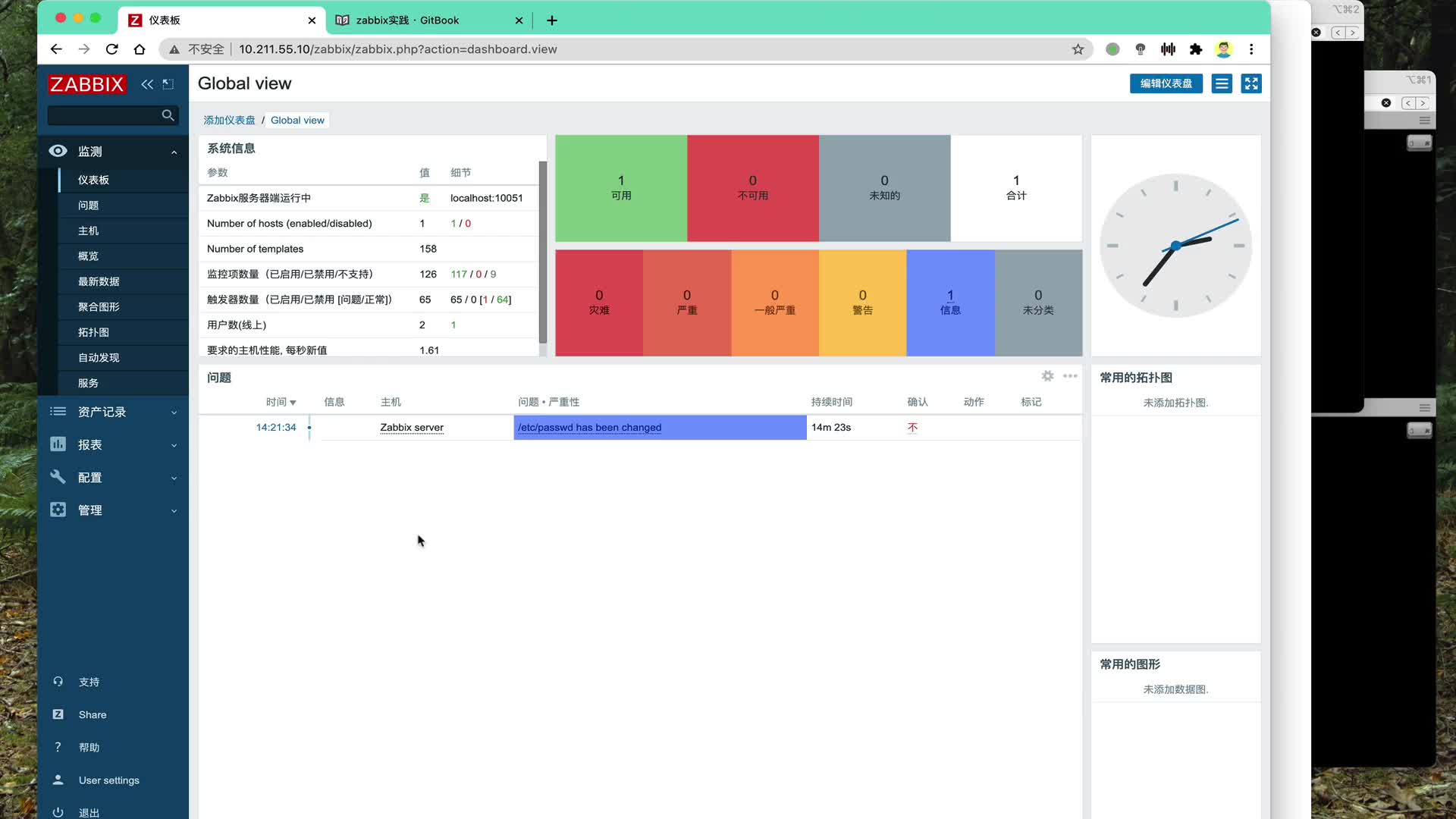This screenshot has height=819, width=1456.
Task: Click 编辑仪表盘 edit dashboard button
Action: [x=1166, y=83]
